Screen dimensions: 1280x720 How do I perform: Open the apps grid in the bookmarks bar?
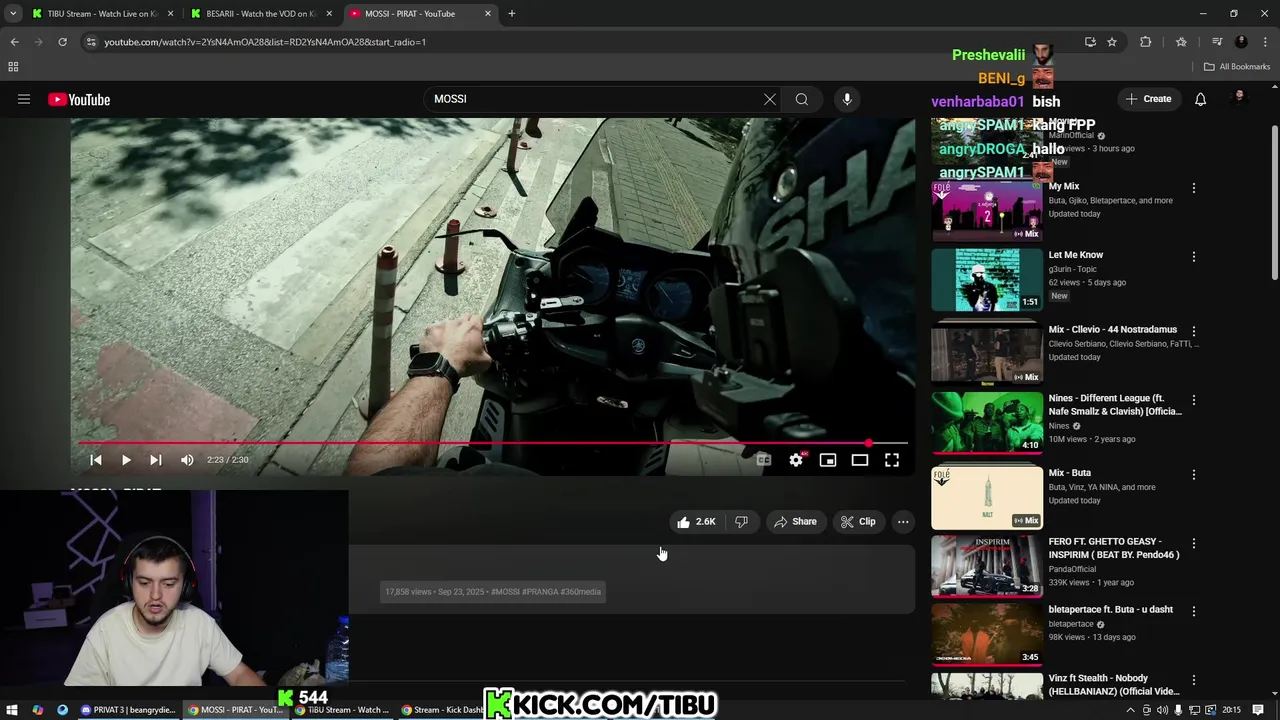[13, 67]
